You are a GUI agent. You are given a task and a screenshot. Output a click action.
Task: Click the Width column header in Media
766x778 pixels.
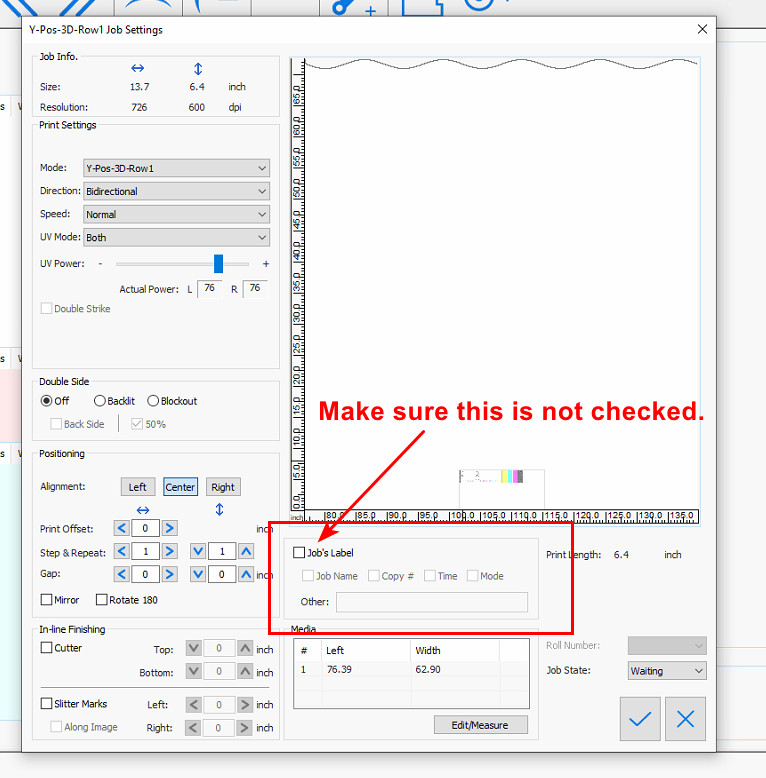(x=455, y=650)
